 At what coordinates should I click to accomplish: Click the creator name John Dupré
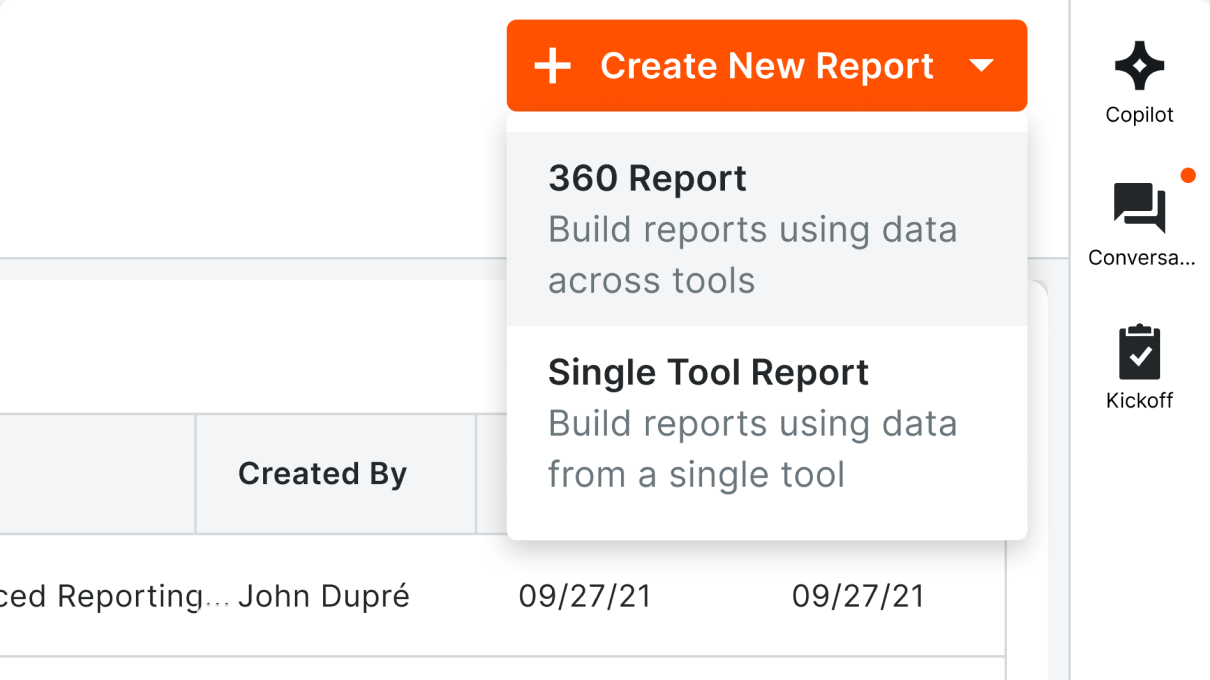point(323,595)
